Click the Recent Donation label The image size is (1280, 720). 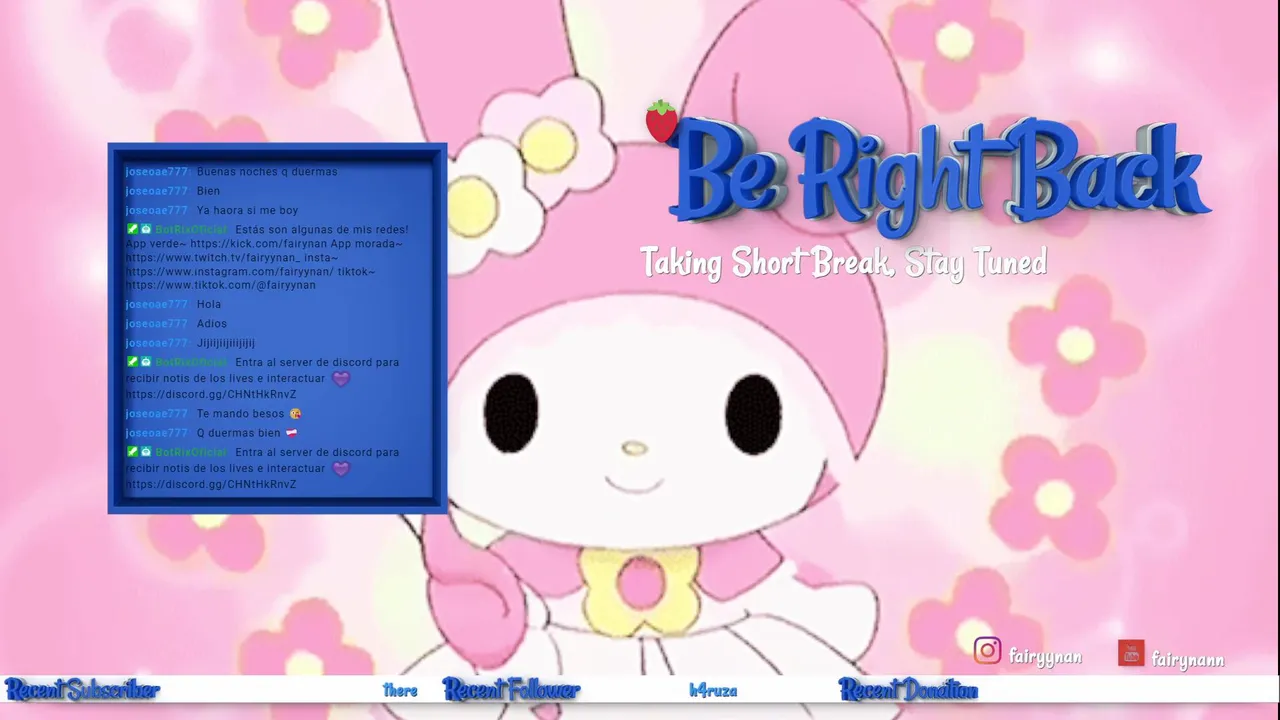[x=908, y=690]
